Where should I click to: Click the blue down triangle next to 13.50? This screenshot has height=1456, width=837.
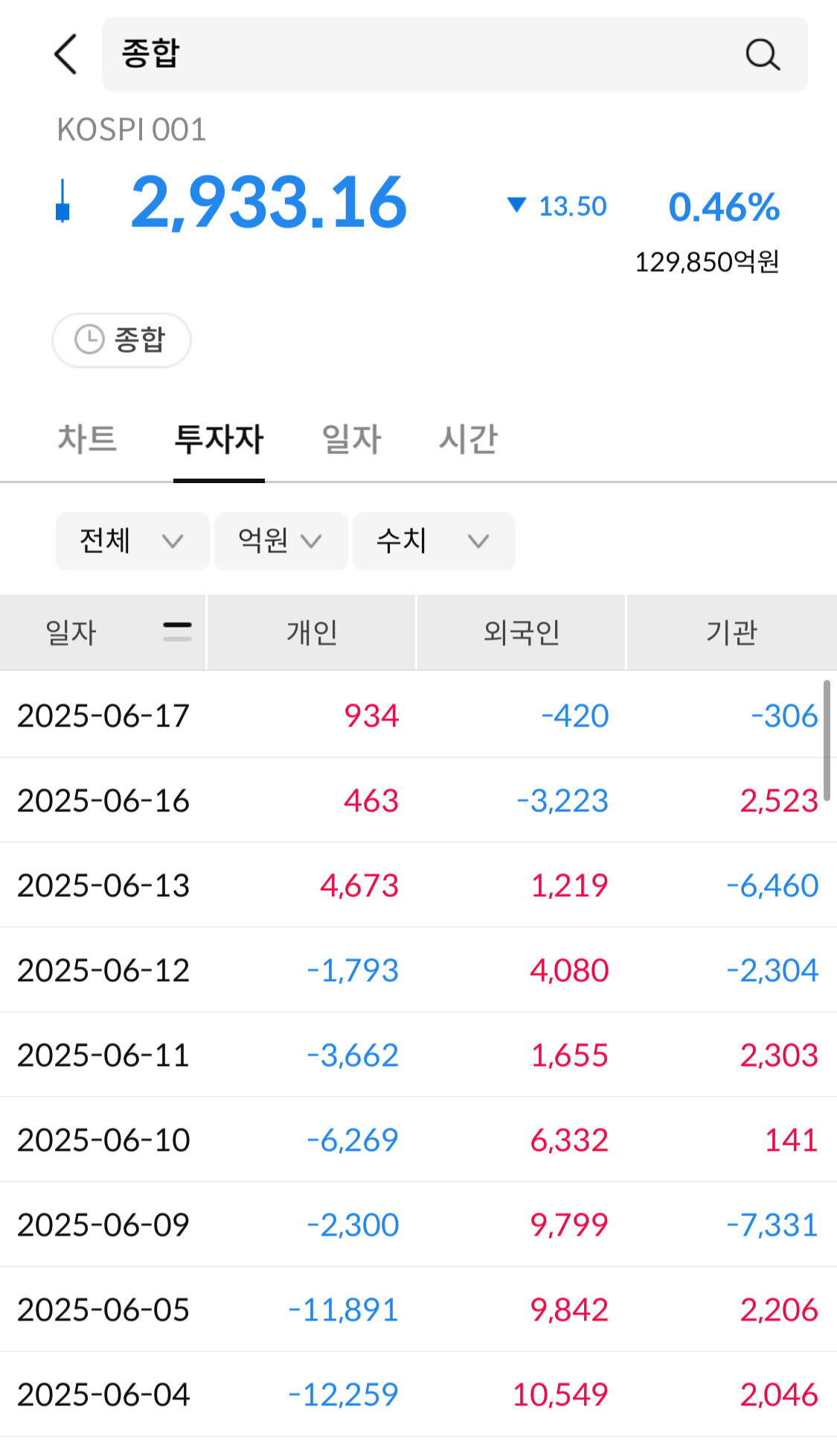pos(516,205)
